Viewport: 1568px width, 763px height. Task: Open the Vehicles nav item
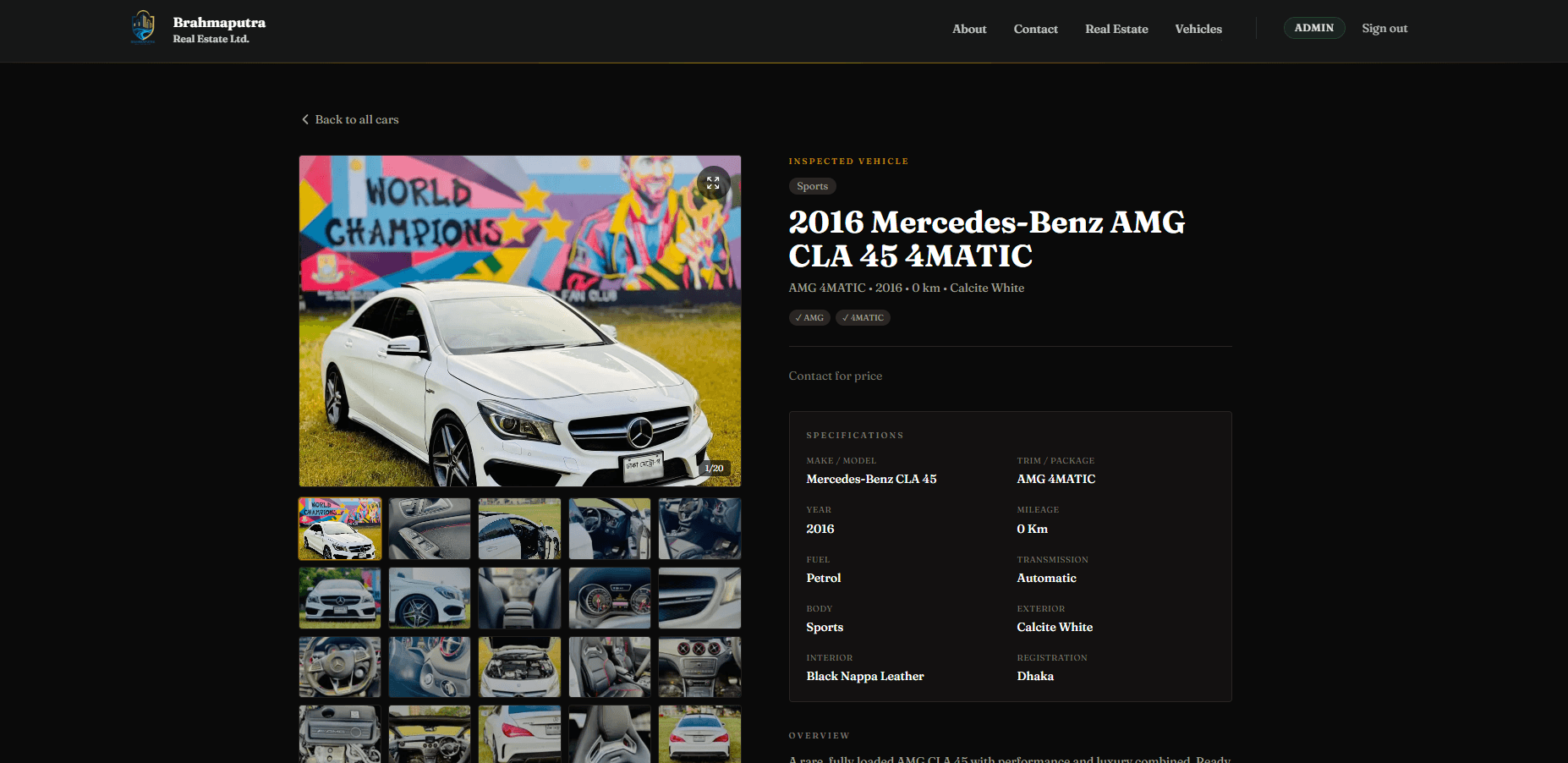[x=1198, y=29]
